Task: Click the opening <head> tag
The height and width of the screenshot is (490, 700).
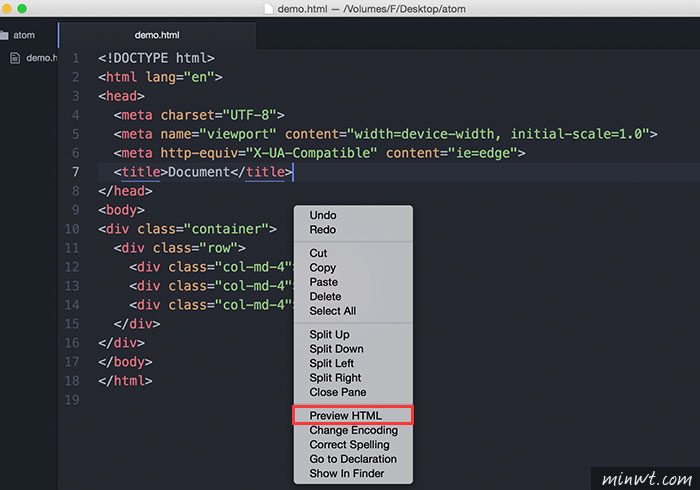Action: pos(121,96)
